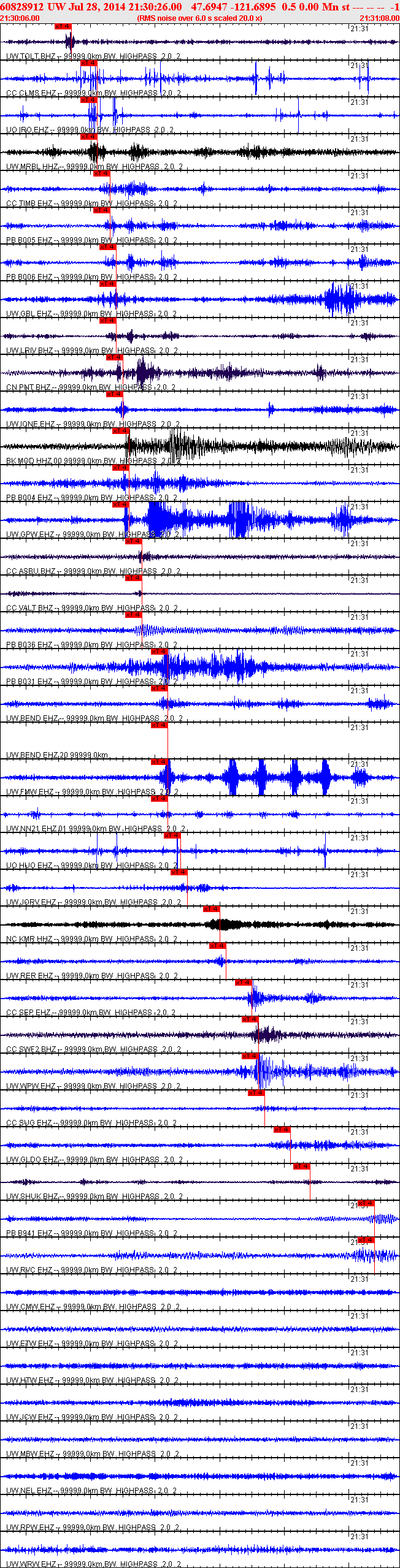The height and width of the screenshot is (1568, 400).
Task: Click the start time label 21:30:06.00
Action: pyautogui.click(x=20, y=18)
